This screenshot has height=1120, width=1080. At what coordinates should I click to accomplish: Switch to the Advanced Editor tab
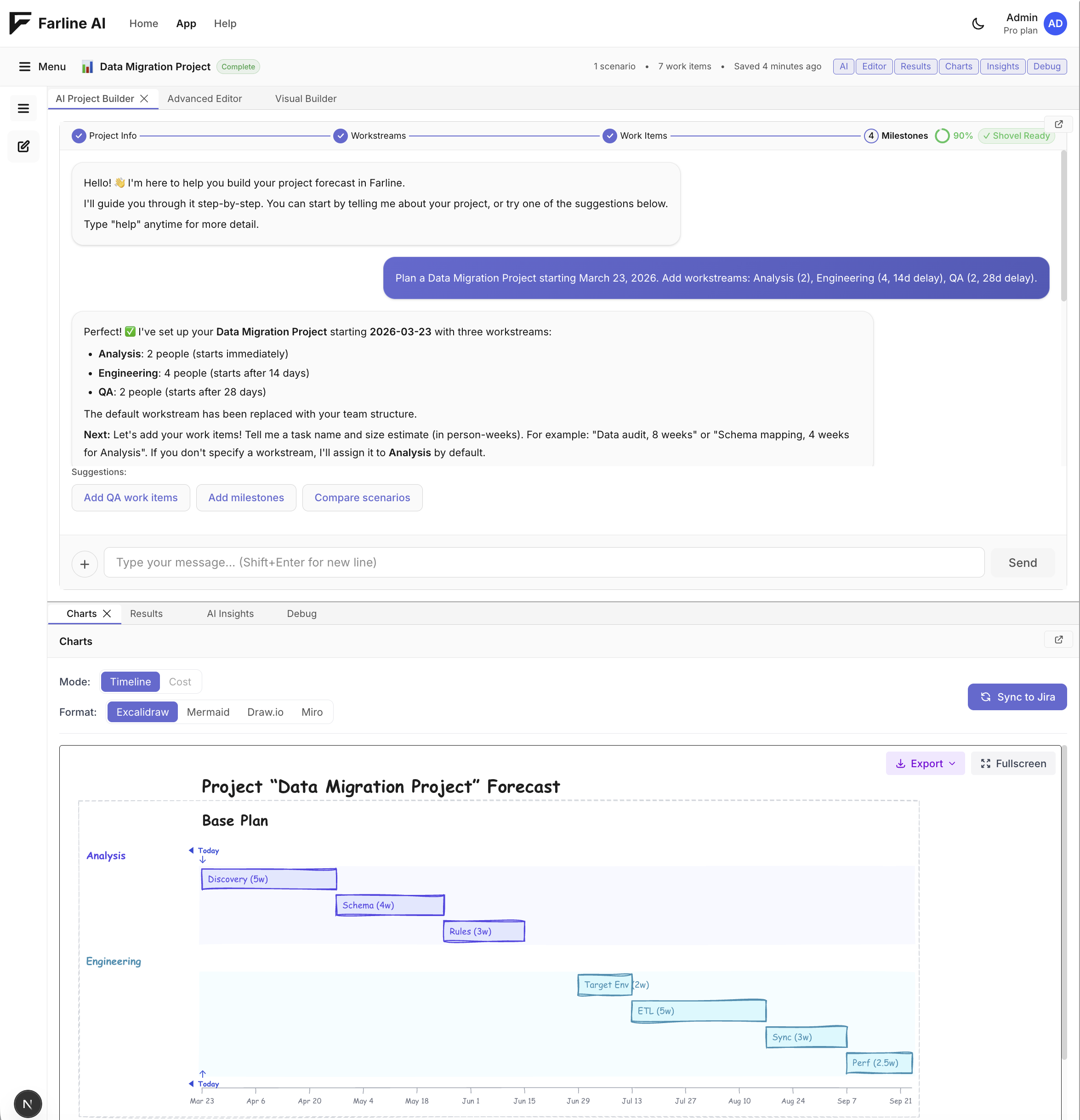205,98
